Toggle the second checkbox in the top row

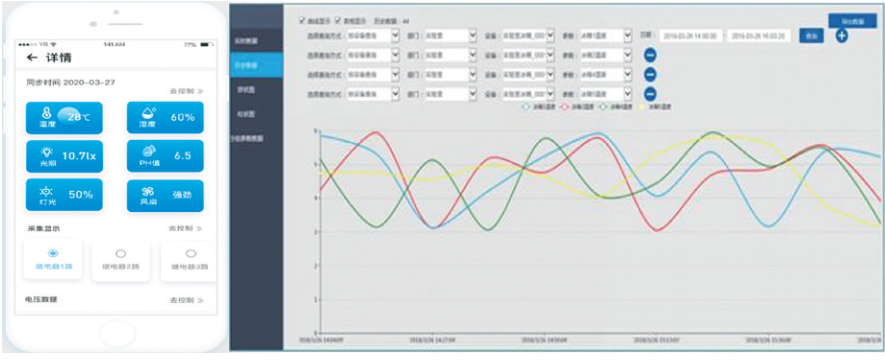tap(339, 20)
